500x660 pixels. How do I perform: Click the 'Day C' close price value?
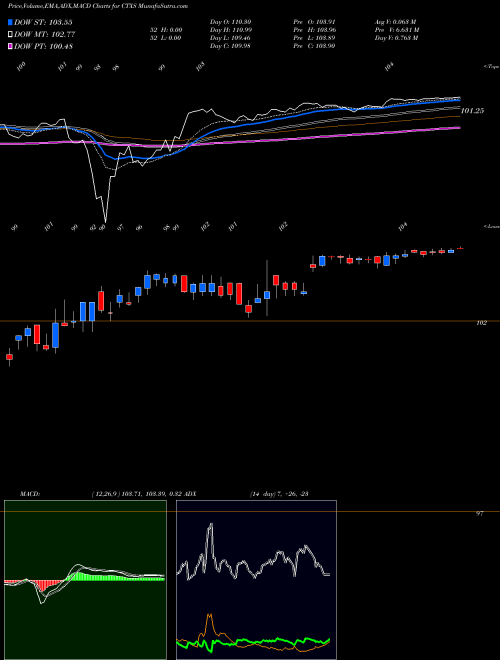230,46
